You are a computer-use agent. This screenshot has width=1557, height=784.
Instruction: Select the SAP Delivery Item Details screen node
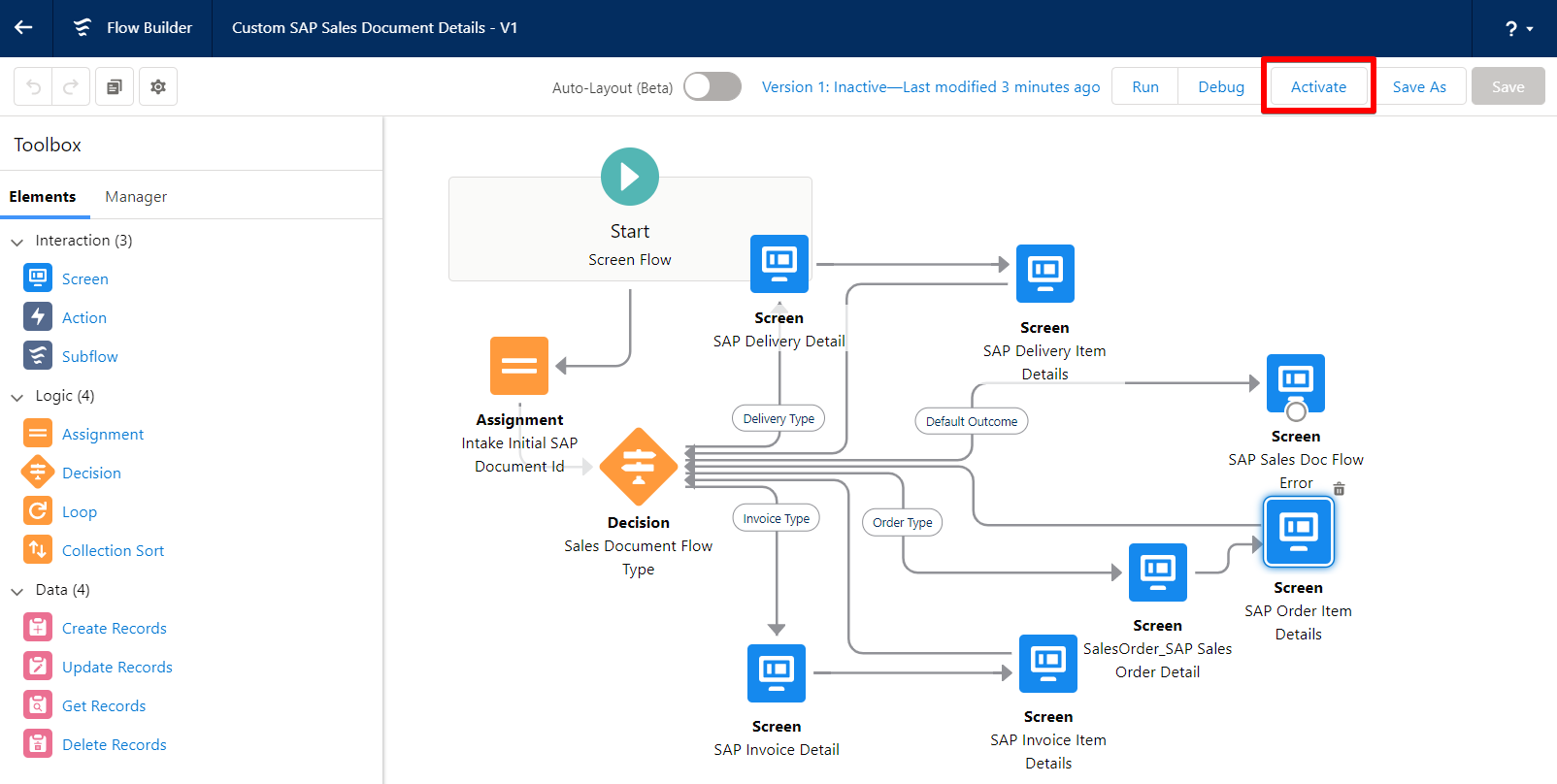1045,274
